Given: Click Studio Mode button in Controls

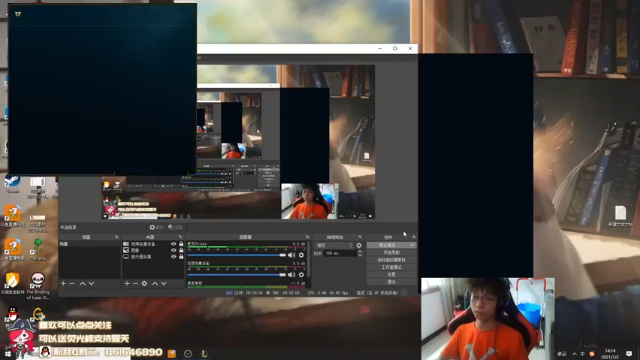Looking at the screenshot, I should [391, 267].
